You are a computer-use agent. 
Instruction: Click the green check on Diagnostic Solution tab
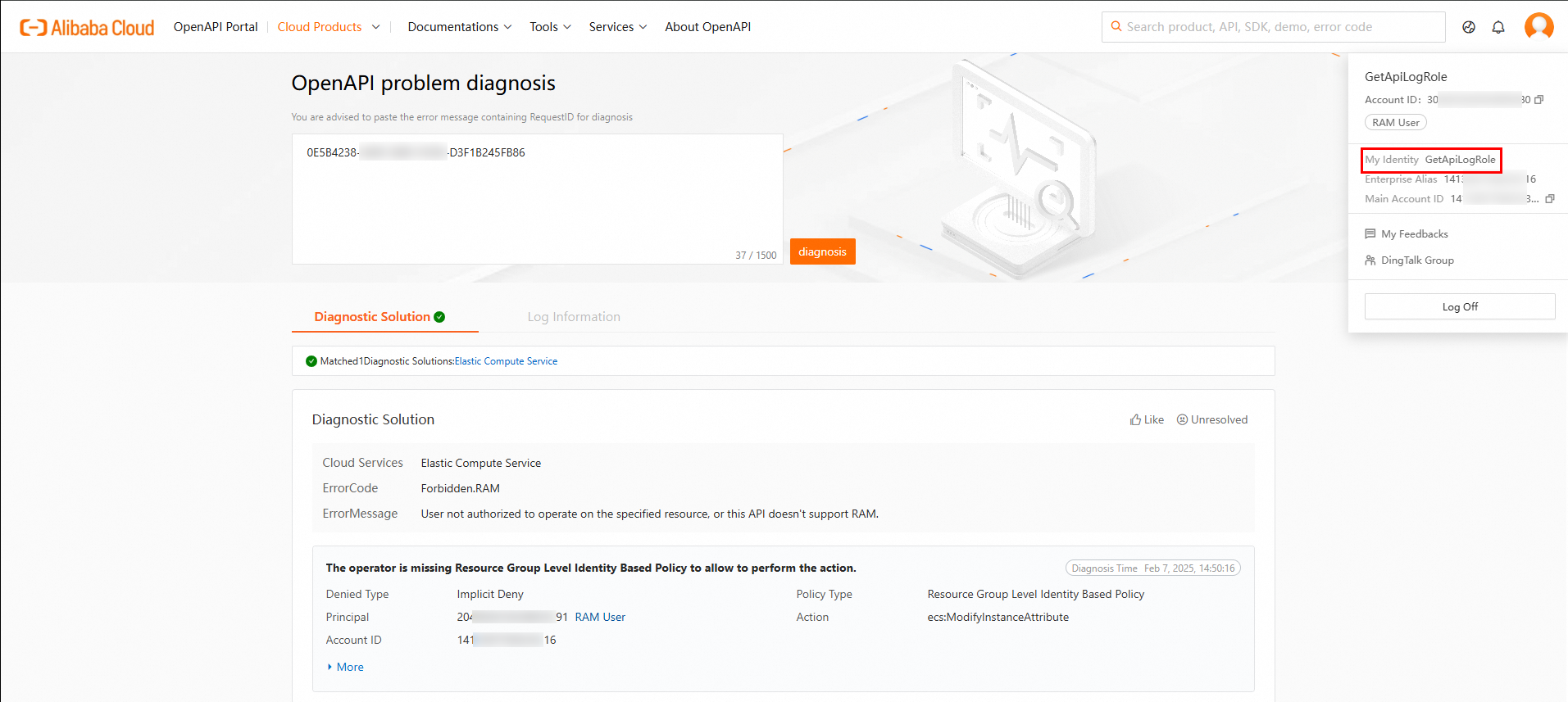click(x=439, y=317)
